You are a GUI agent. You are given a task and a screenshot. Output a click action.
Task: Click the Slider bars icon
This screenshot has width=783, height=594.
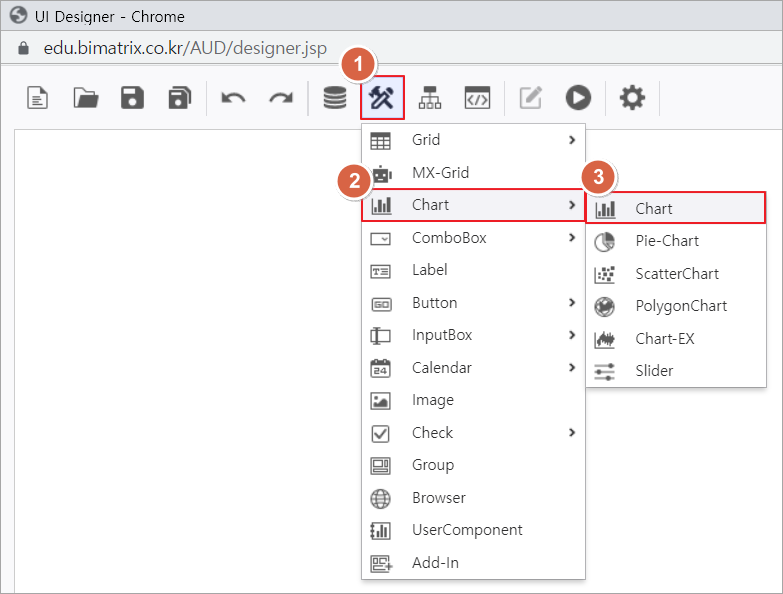tap(604, 372)
